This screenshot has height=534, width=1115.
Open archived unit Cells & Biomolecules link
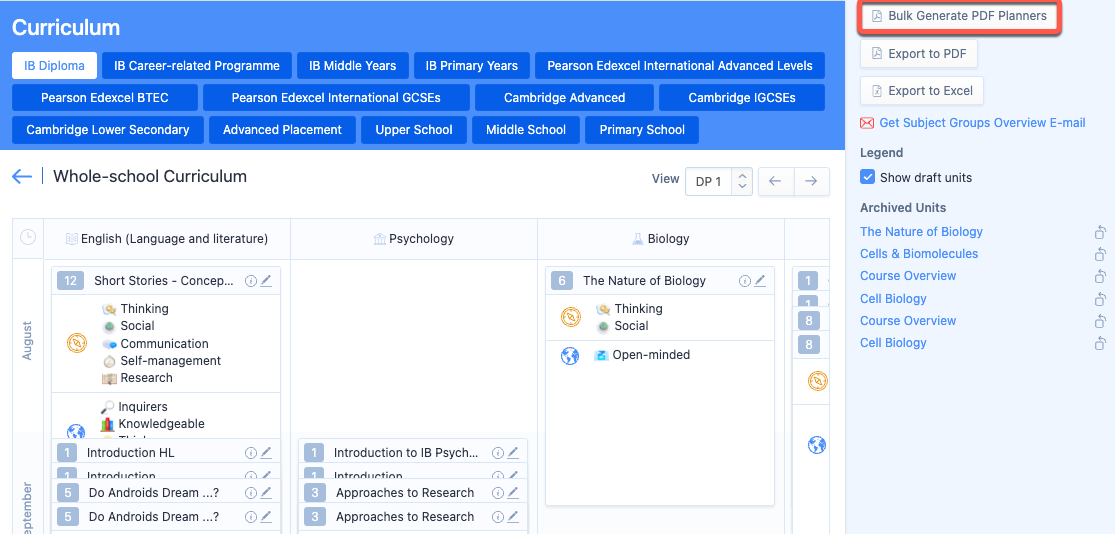[919, 254]
